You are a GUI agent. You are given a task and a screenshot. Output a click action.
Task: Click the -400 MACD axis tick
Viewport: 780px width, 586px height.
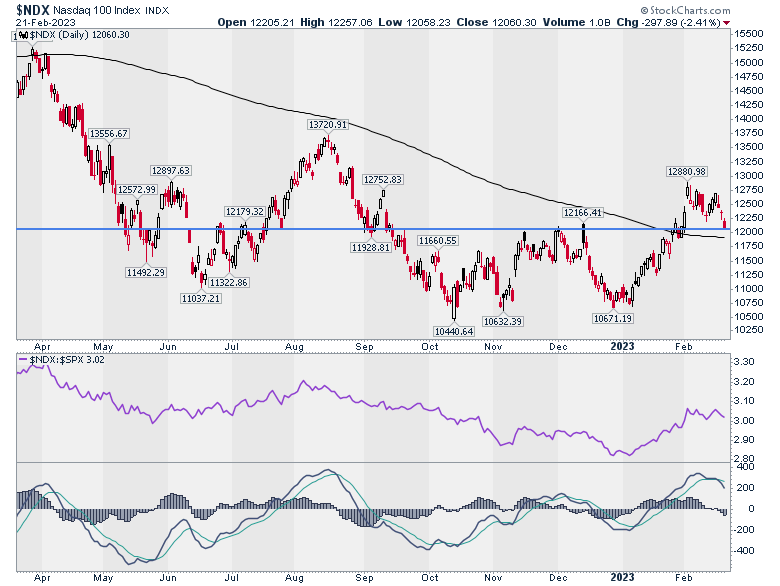745,551
